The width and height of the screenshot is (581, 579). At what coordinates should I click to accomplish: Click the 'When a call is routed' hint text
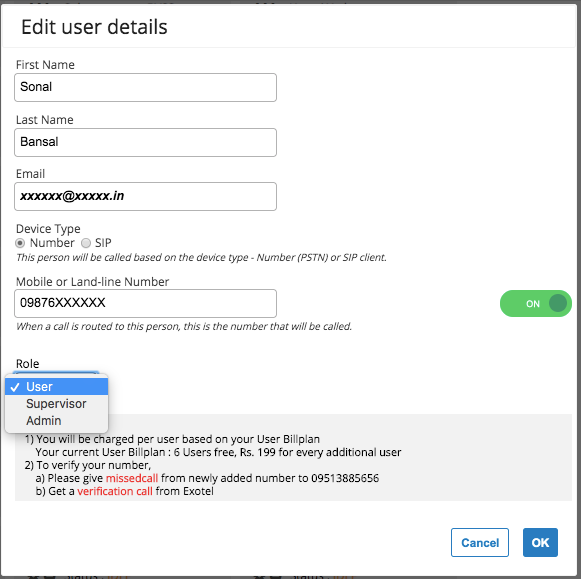[184, 326]
